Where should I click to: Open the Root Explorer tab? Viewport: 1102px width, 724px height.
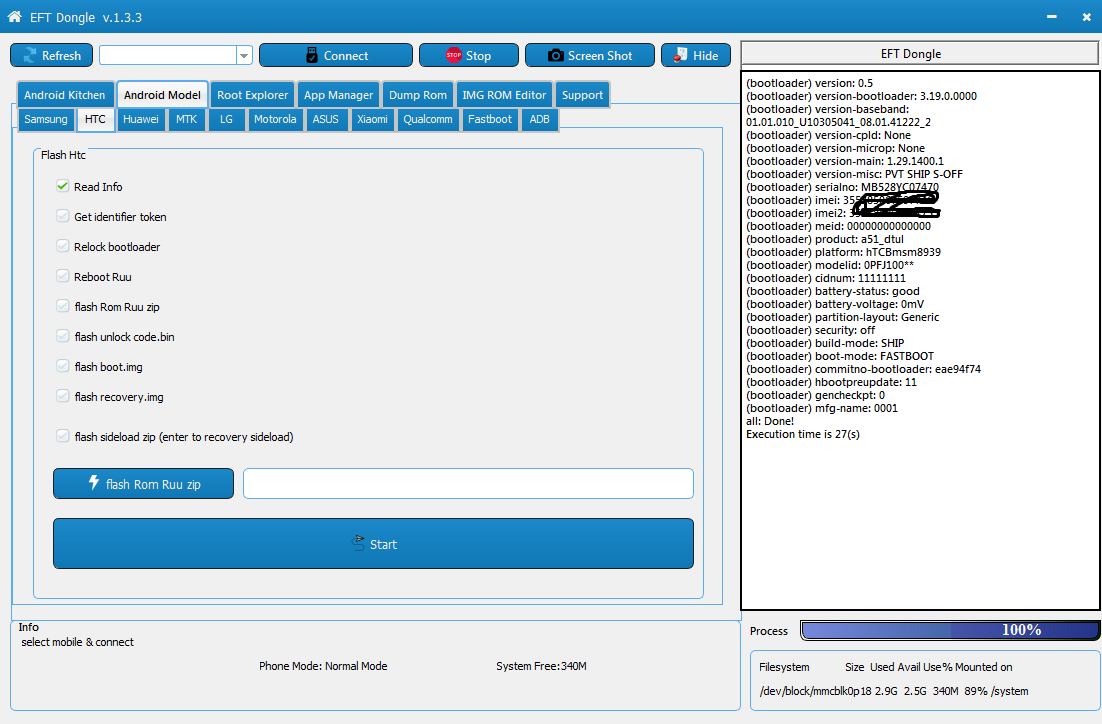click(x=252, y=95)
